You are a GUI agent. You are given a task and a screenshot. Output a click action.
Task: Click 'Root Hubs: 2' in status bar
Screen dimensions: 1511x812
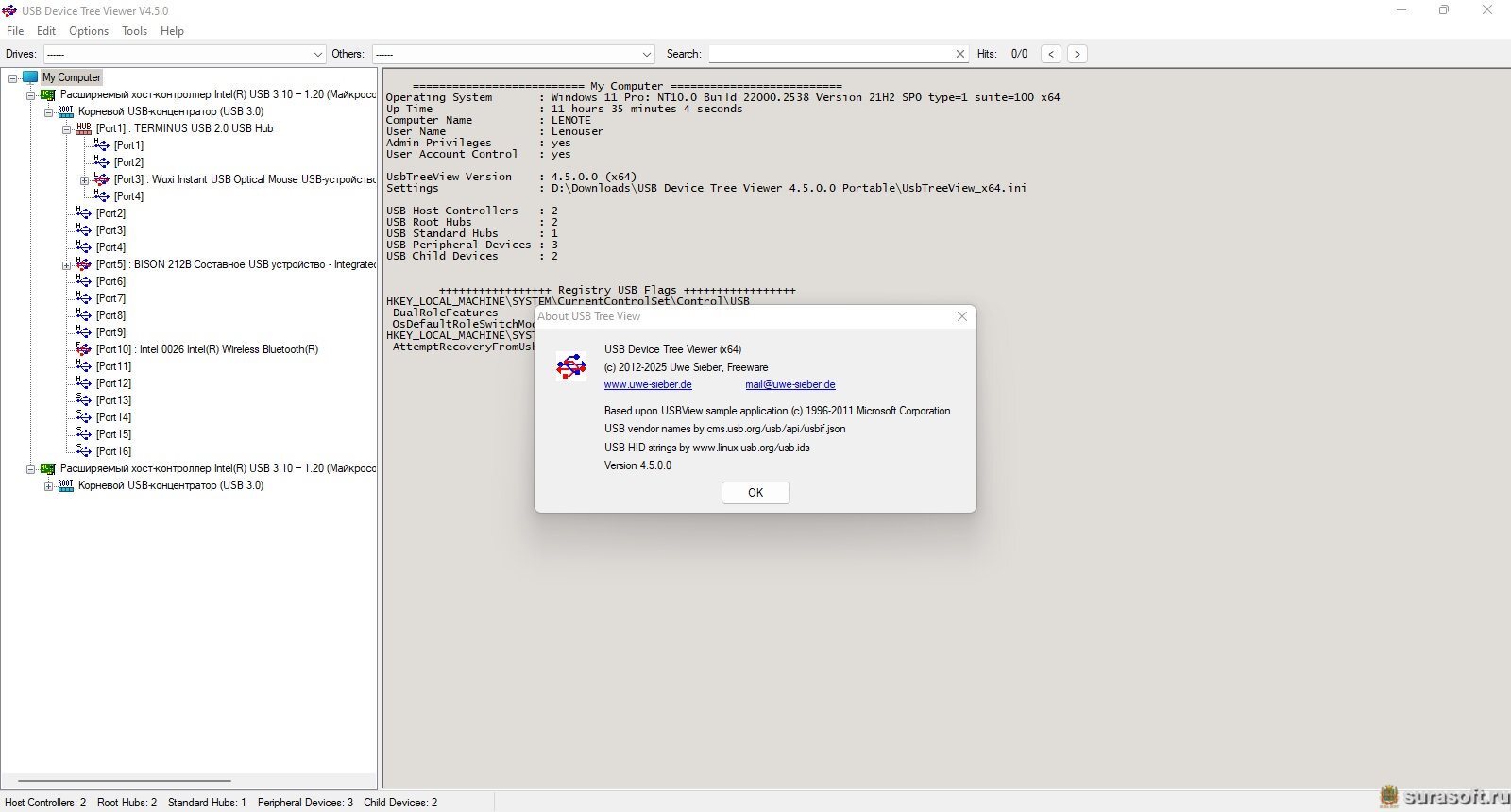coord(127,803)
